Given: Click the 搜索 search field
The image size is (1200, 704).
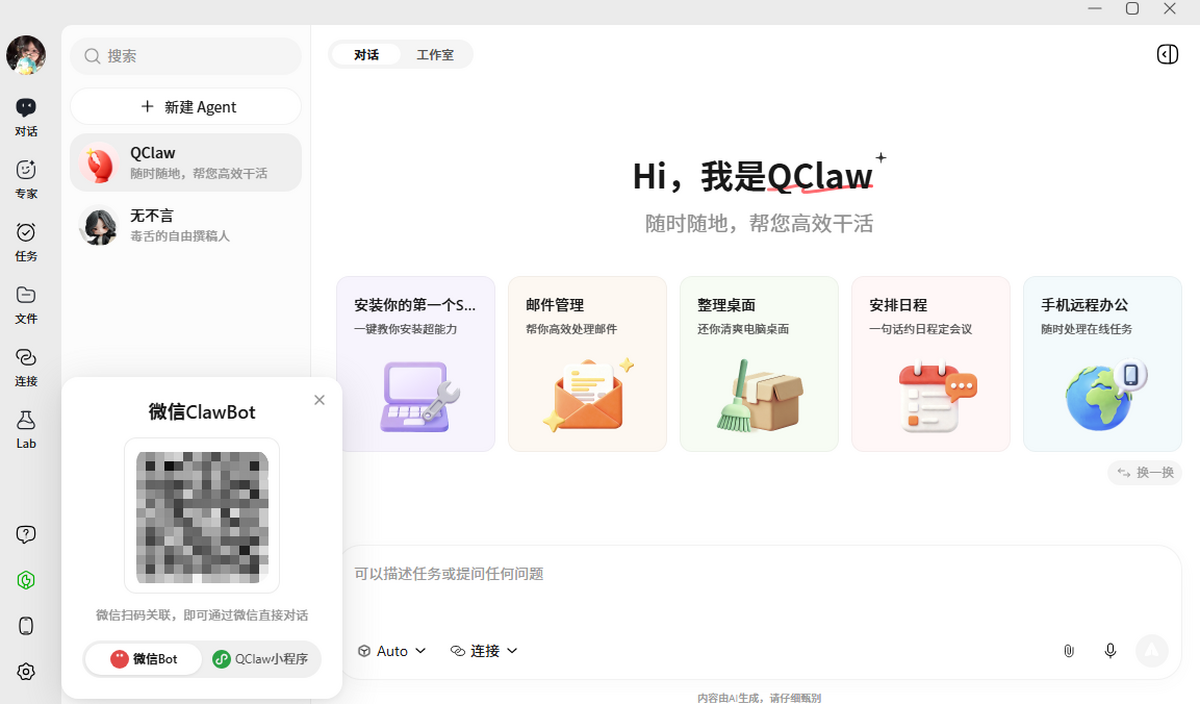Looking at the screenshot, I should [x=186, y=56].
